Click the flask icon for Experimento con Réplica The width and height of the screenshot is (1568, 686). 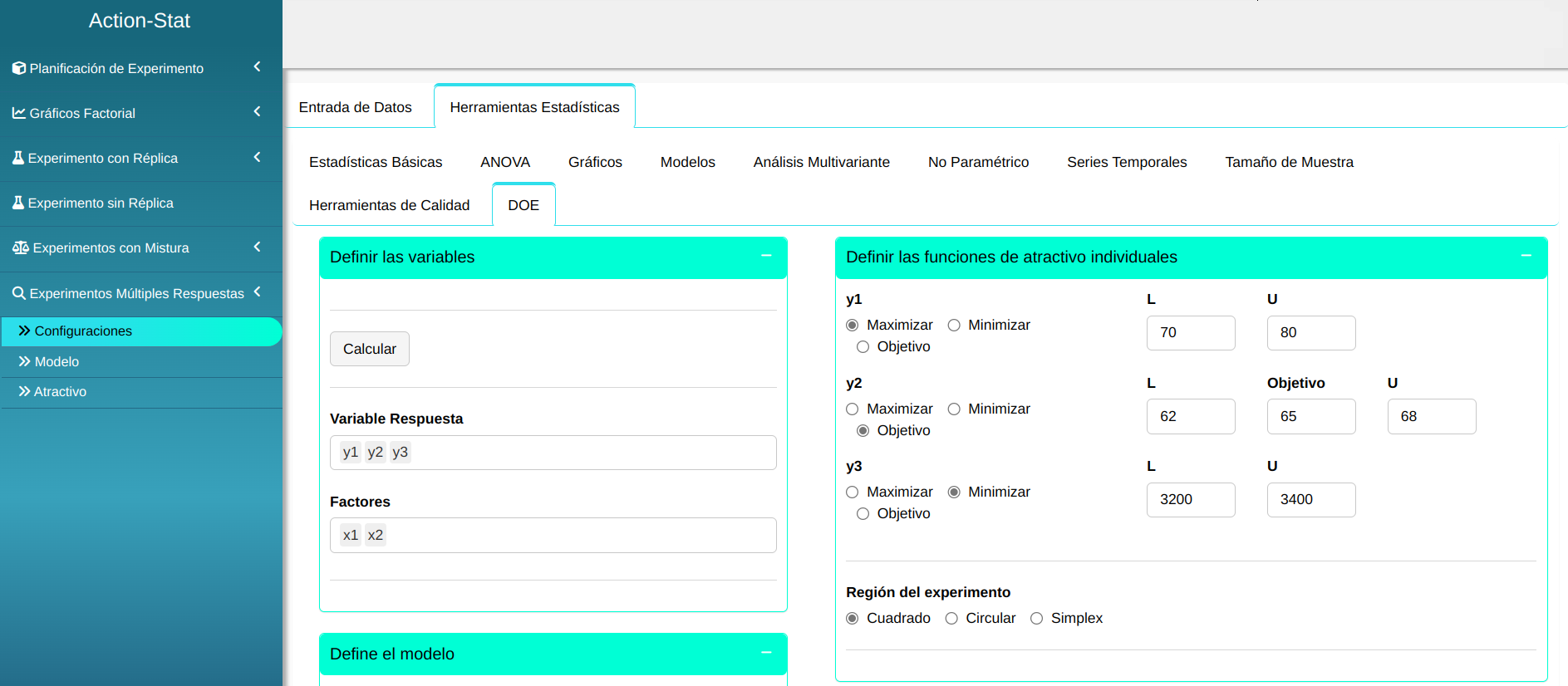point(17,158)
